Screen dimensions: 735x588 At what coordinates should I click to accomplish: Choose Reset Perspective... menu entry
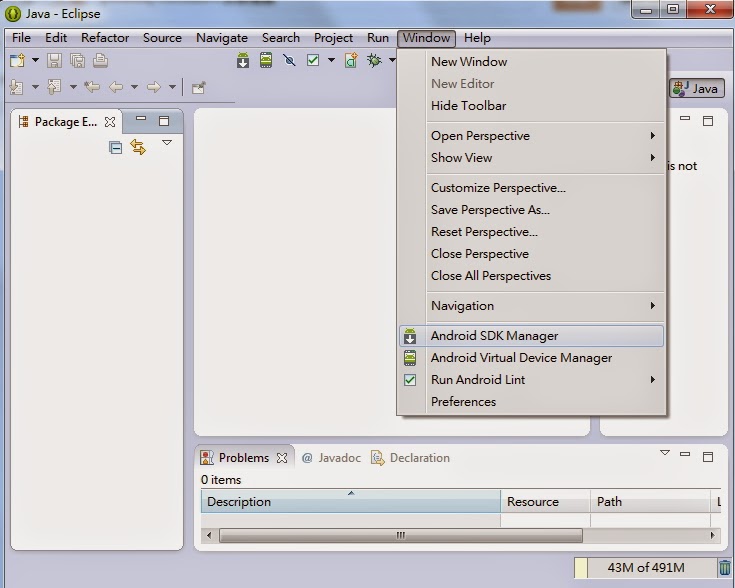click(x=532, y=232)
